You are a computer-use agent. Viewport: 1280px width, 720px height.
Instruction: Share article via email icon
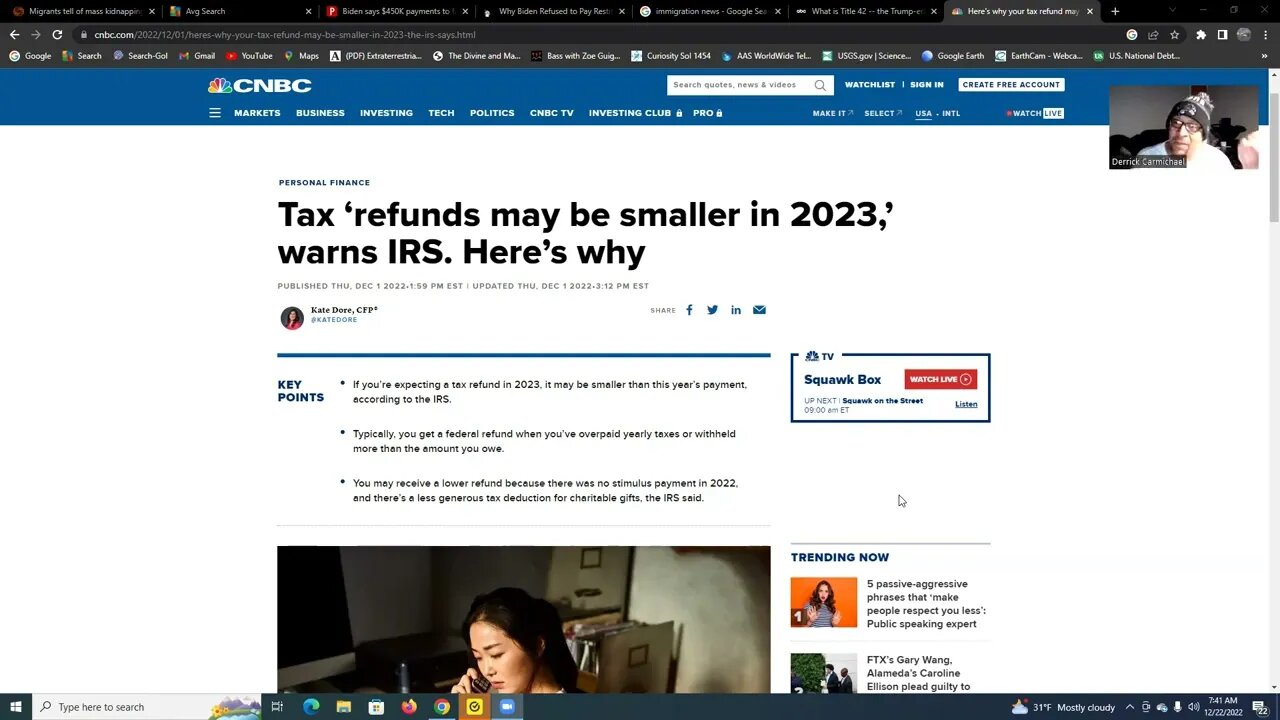759,310
